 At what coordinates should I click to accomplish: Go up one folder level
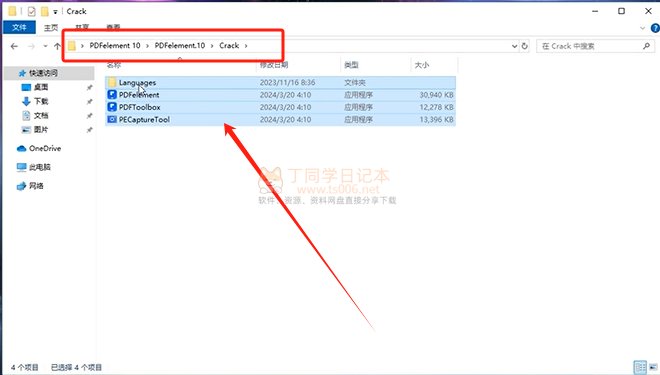click(x=57, y=46)
